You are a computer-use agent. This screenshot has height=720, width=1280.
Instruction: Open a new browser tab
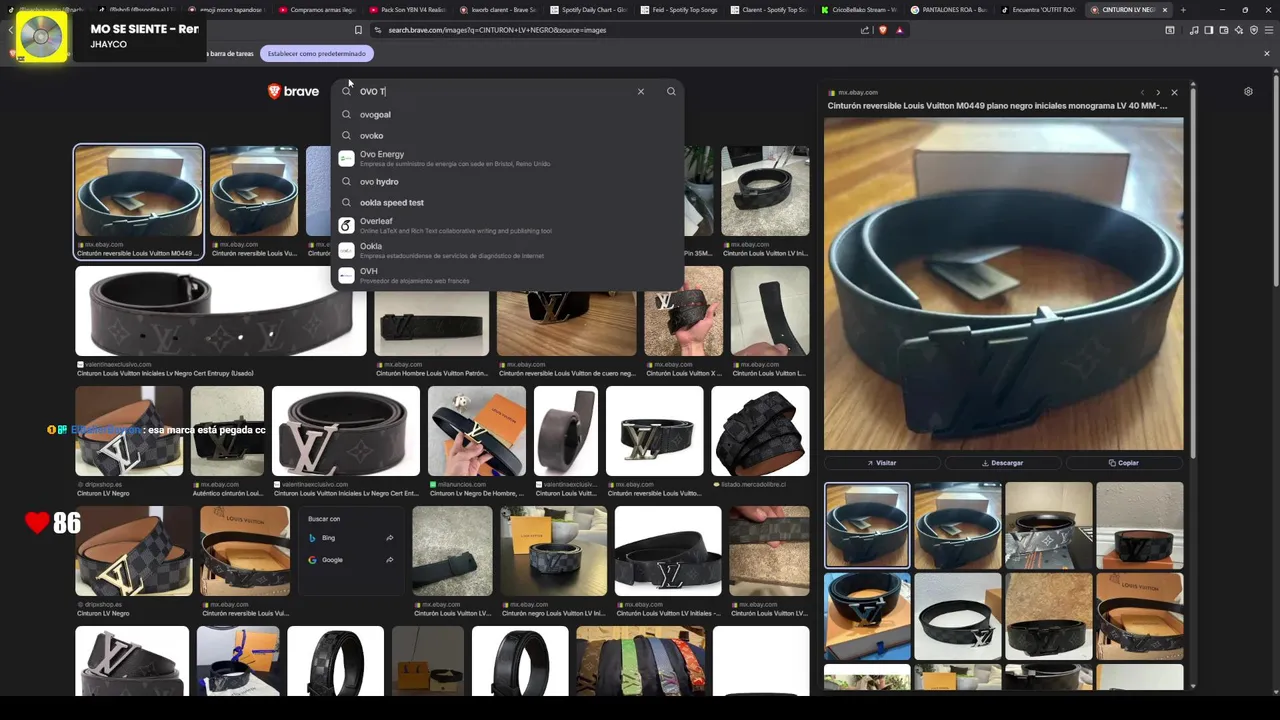coord(1183,9)
